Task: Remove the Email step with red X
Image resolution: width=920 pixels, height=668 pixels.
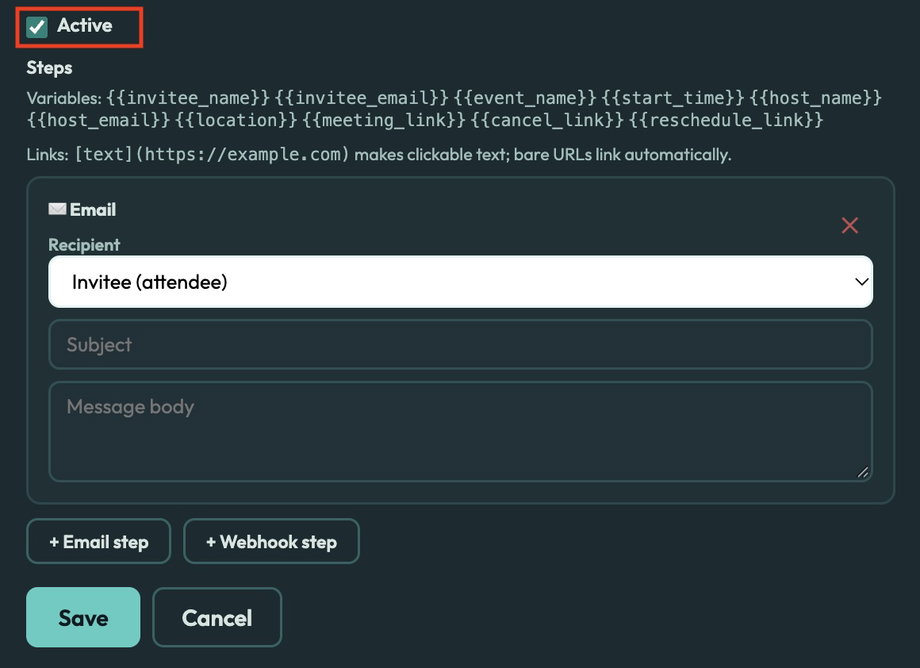Action: 850,225
